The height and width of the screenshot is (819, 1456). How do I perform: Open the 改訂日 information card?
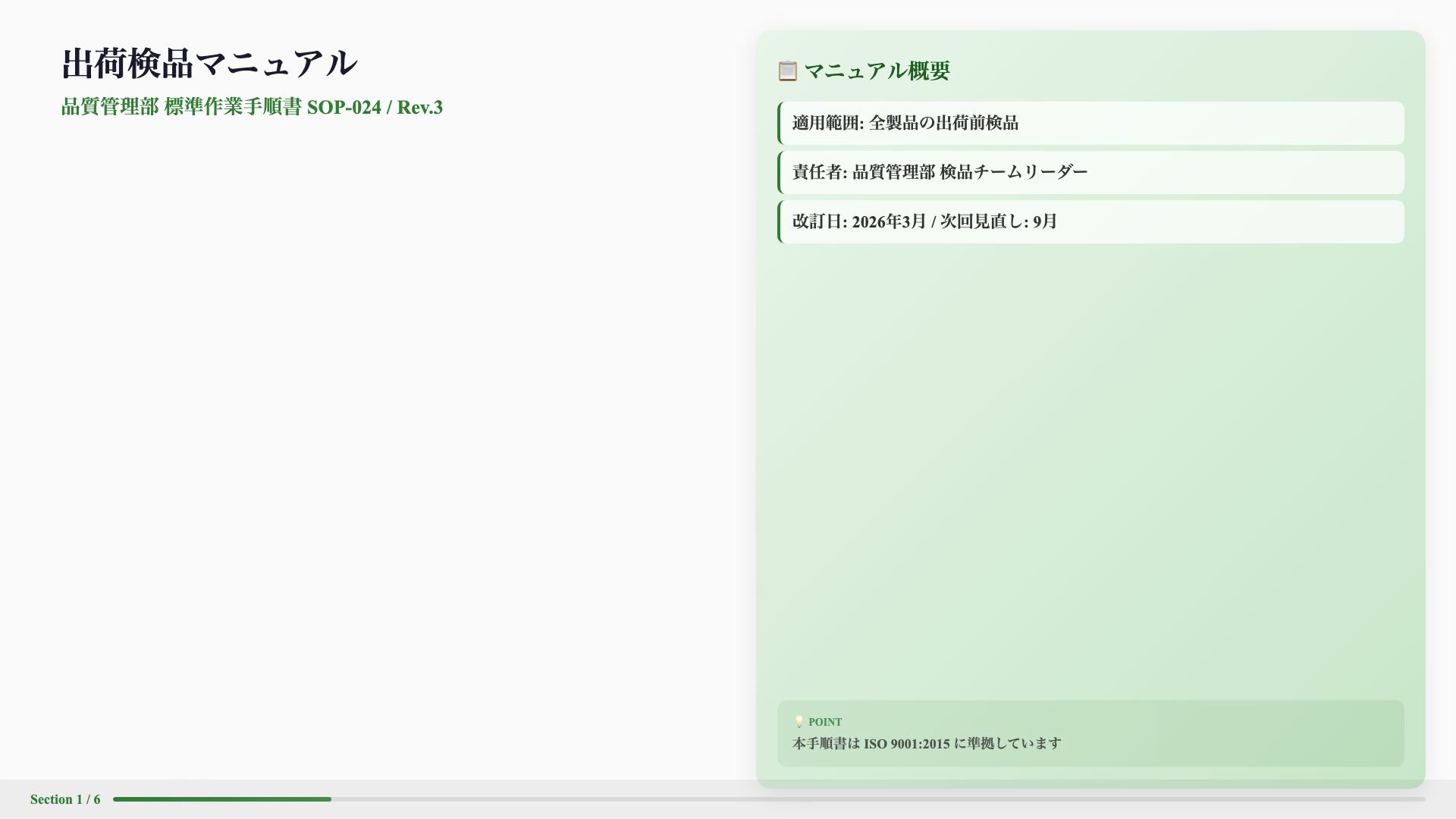pyautogui.click(x=1090, y=221)
